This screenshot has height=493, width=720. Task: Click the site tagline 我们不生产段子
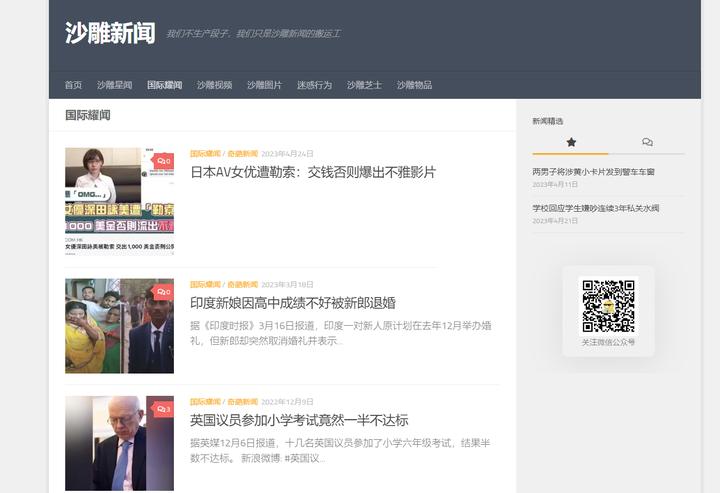(253, 34)
